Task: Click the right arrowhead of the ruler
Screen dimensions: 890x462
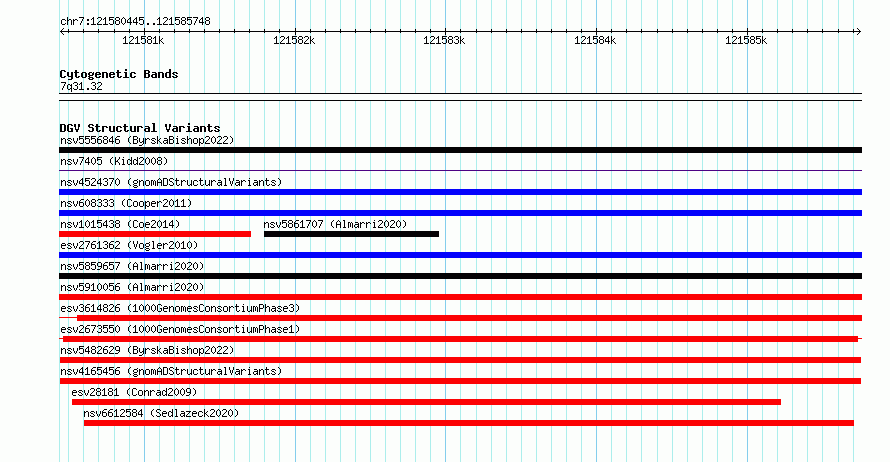Action: click(858, 32)
